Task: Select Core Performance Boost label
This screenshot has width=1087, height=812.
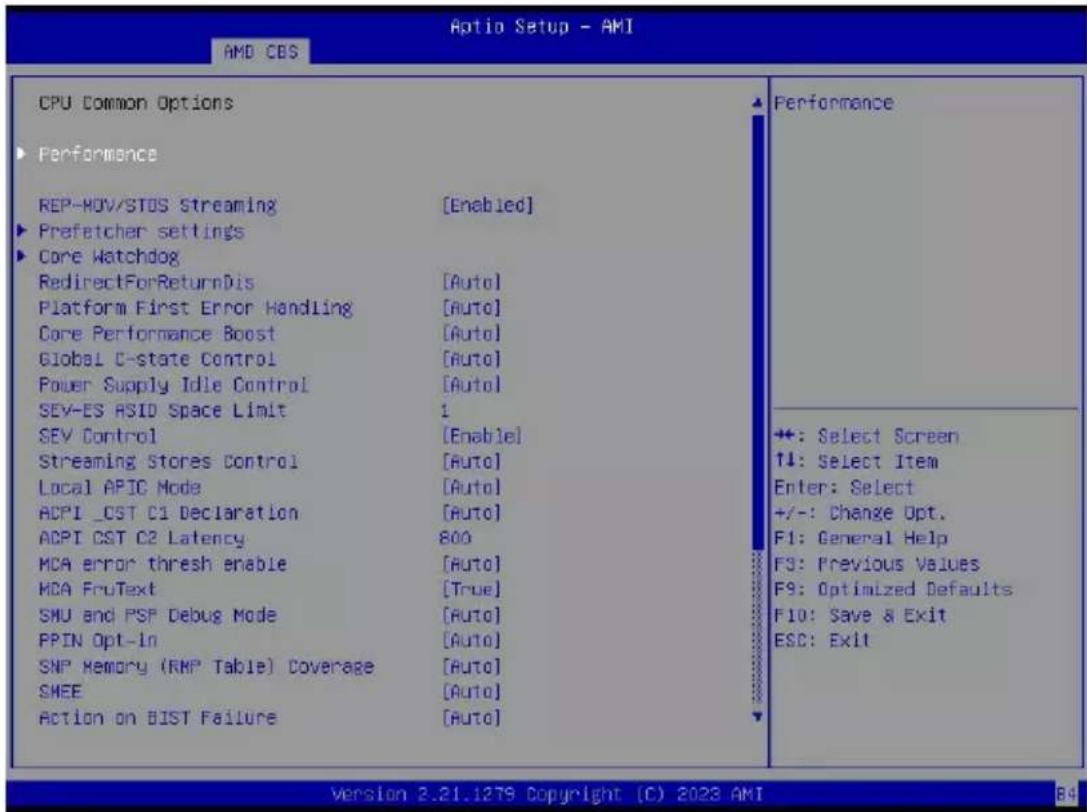Action: [x=157, y=334]
